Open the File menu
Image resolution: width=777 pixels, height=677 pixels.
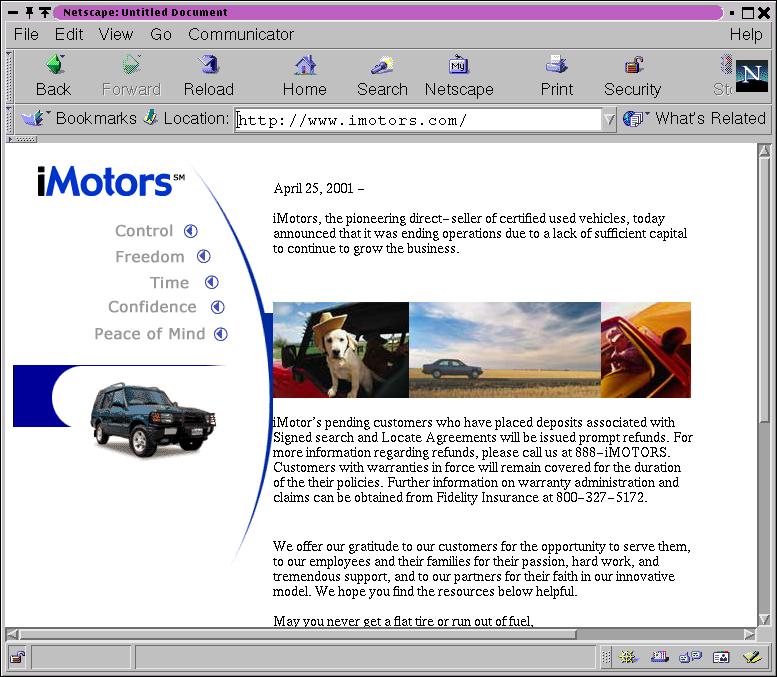coord(26,34)
